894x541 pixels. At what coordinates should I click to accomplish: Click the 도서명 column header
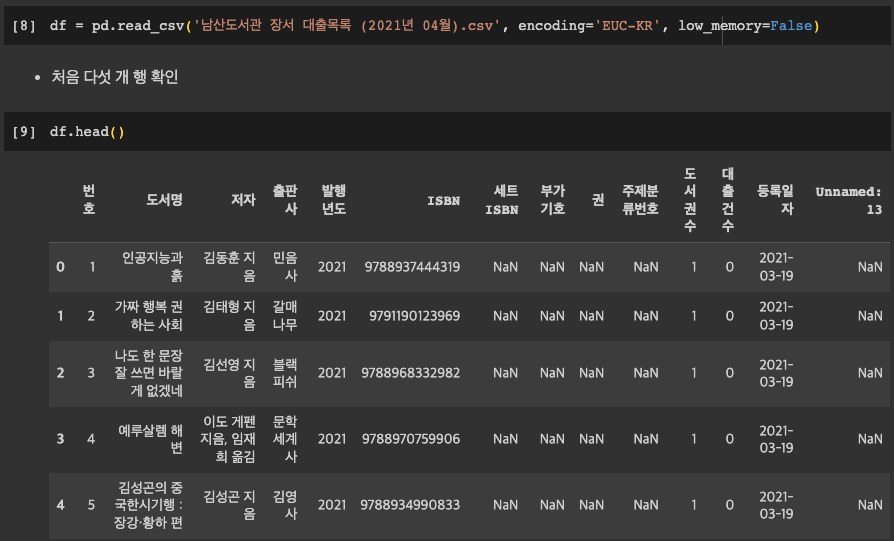coord(164,200)
